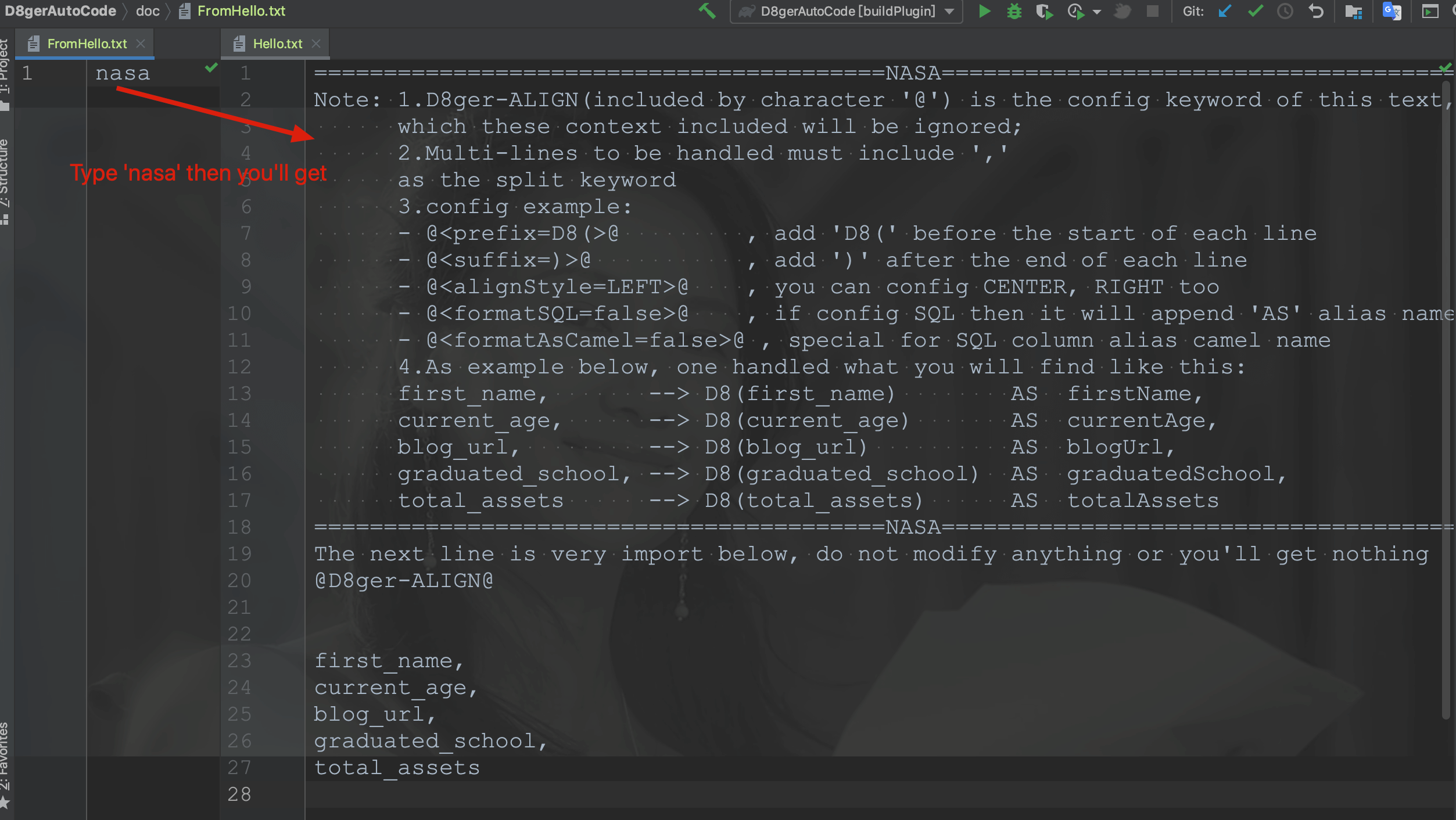
Task: Click the Hello.txt vertical scrollbar
Action: [1446, 401]
